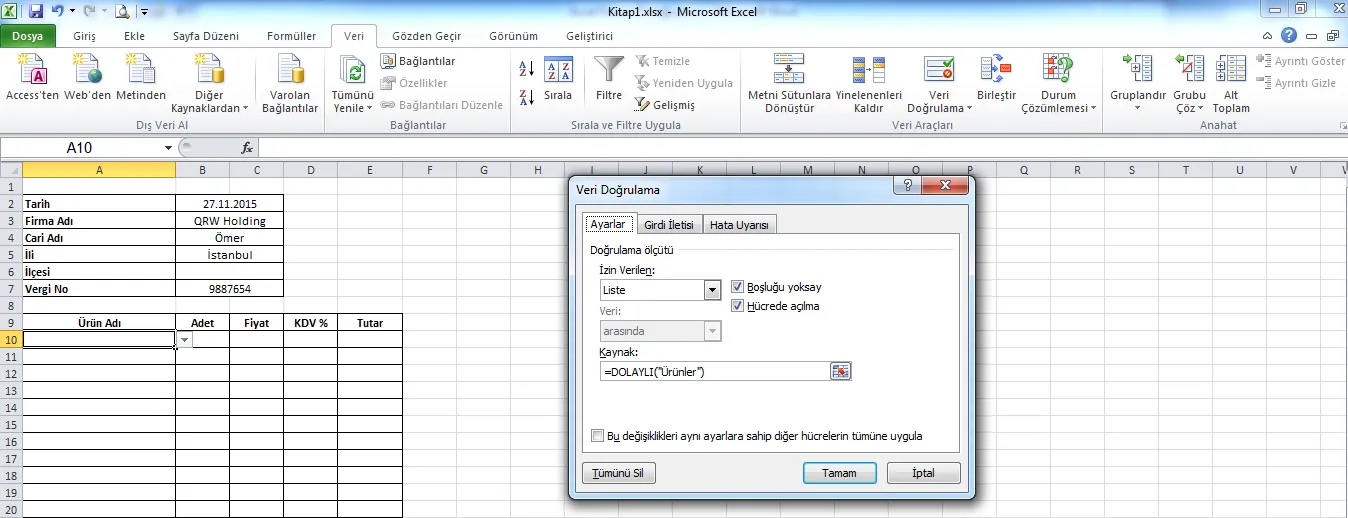Open the dropdown arrow at cell A10
Image resolution: width=1348 pixels, height=518 pixels.
click(184, 341)
